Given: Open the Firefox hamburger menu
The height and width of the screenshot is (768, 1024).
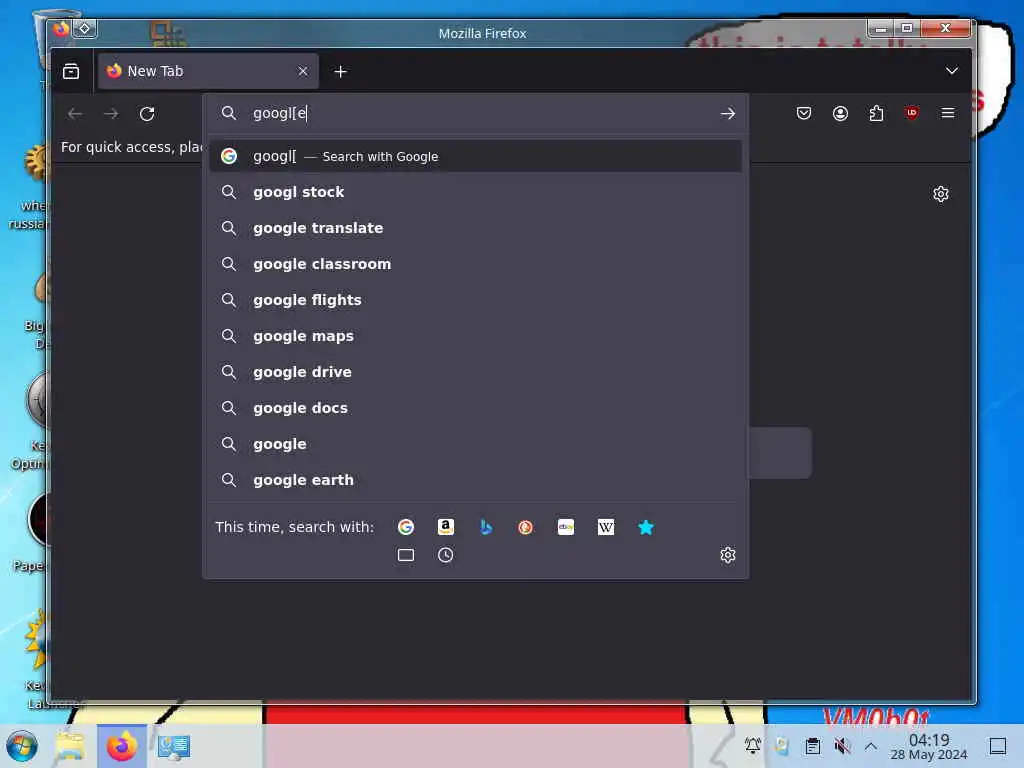Looking at the screenshot, I should point(948,113).
